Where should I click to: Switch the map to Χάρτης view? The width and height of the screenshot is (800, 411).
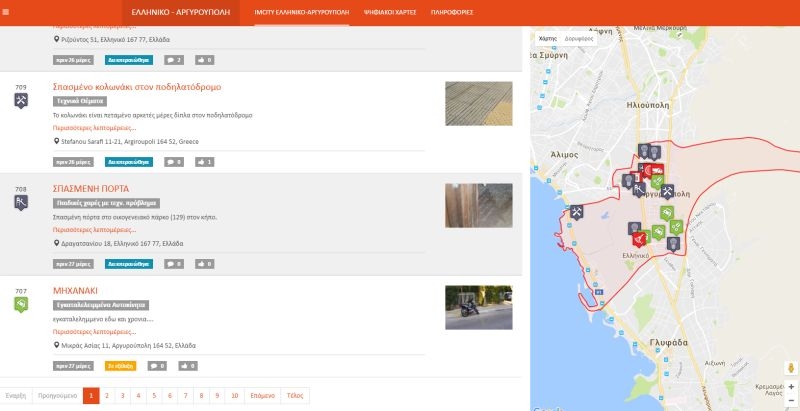coord(547,37)
